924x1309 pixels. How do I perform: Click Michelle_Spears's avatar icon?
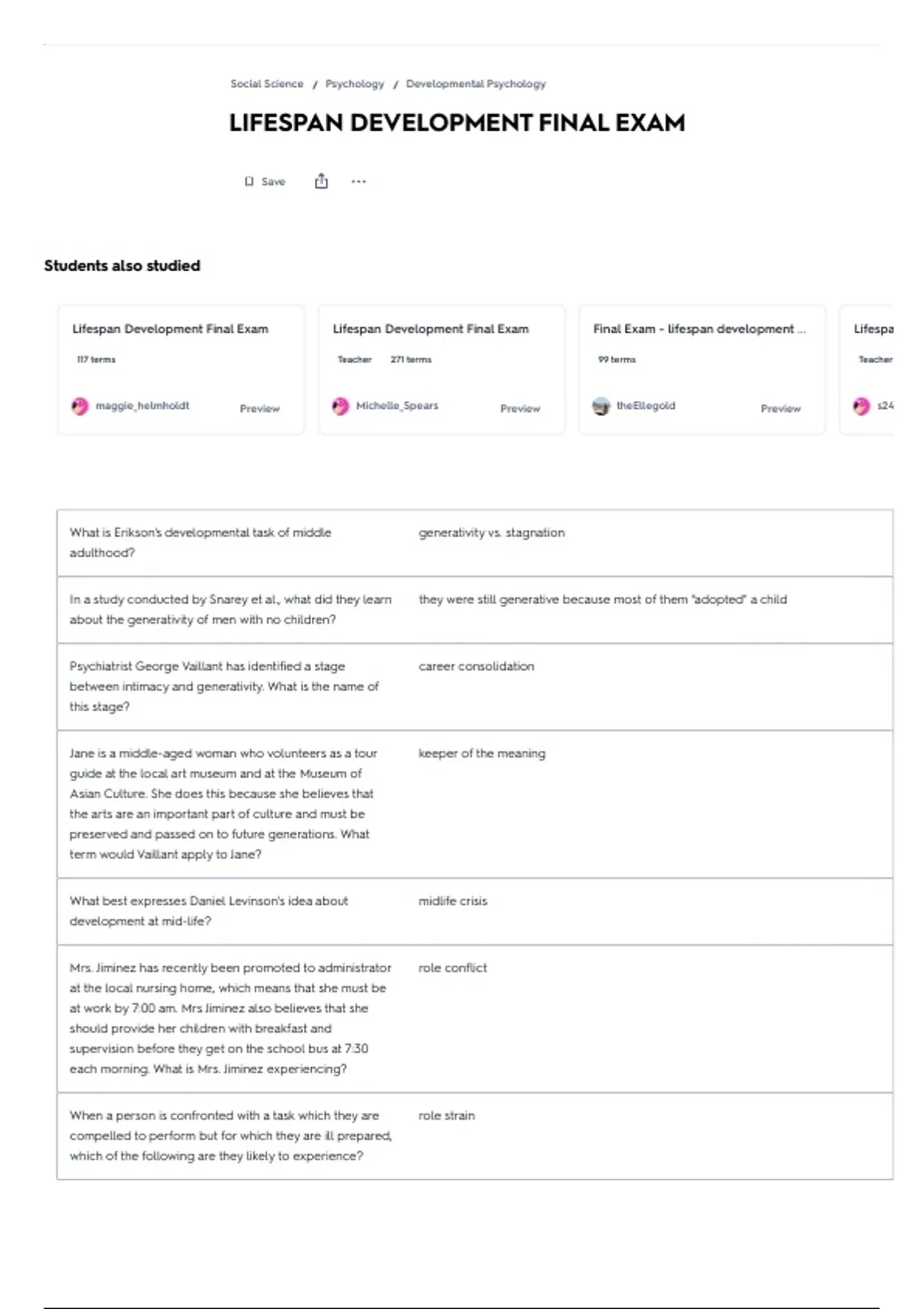tap(340, 407)
